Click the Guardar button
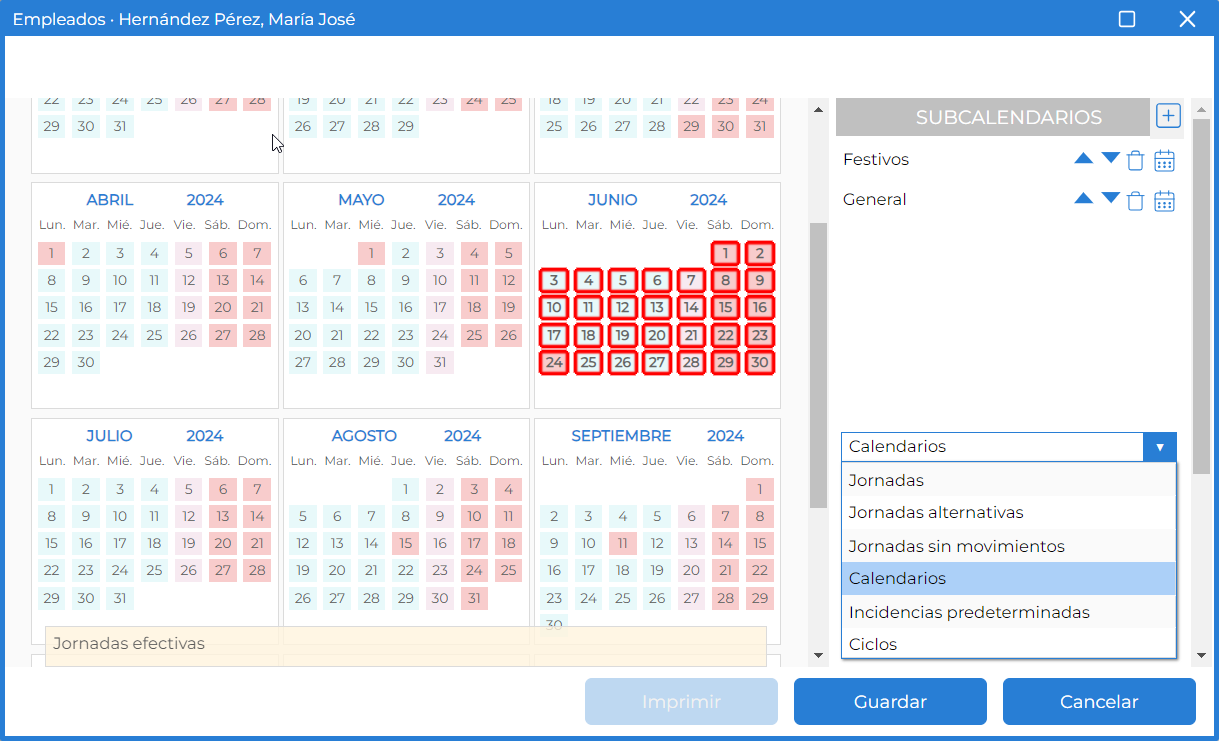 point(890,702)
